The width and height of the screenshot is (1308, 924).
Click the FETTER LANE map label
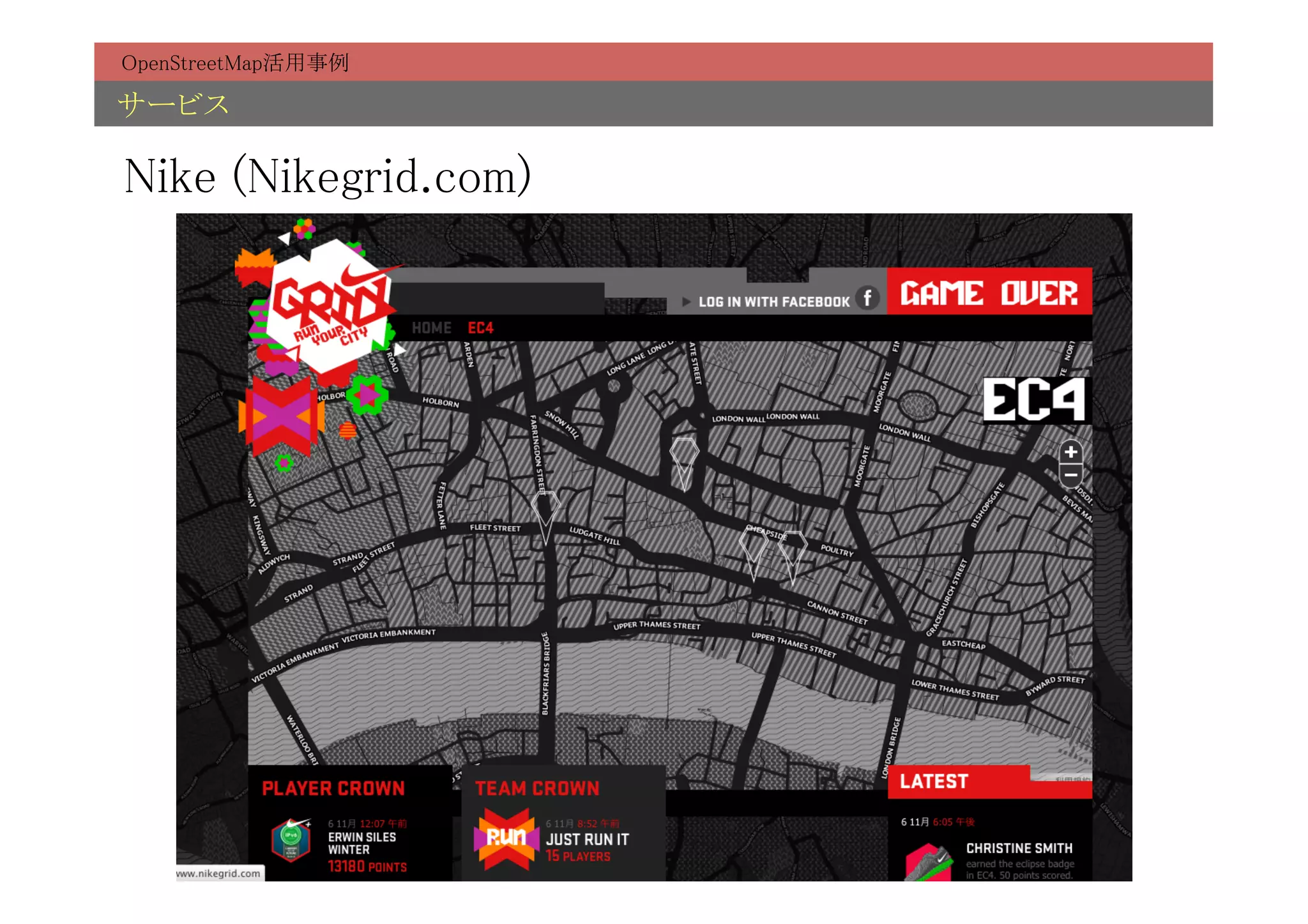pos(441,505)
